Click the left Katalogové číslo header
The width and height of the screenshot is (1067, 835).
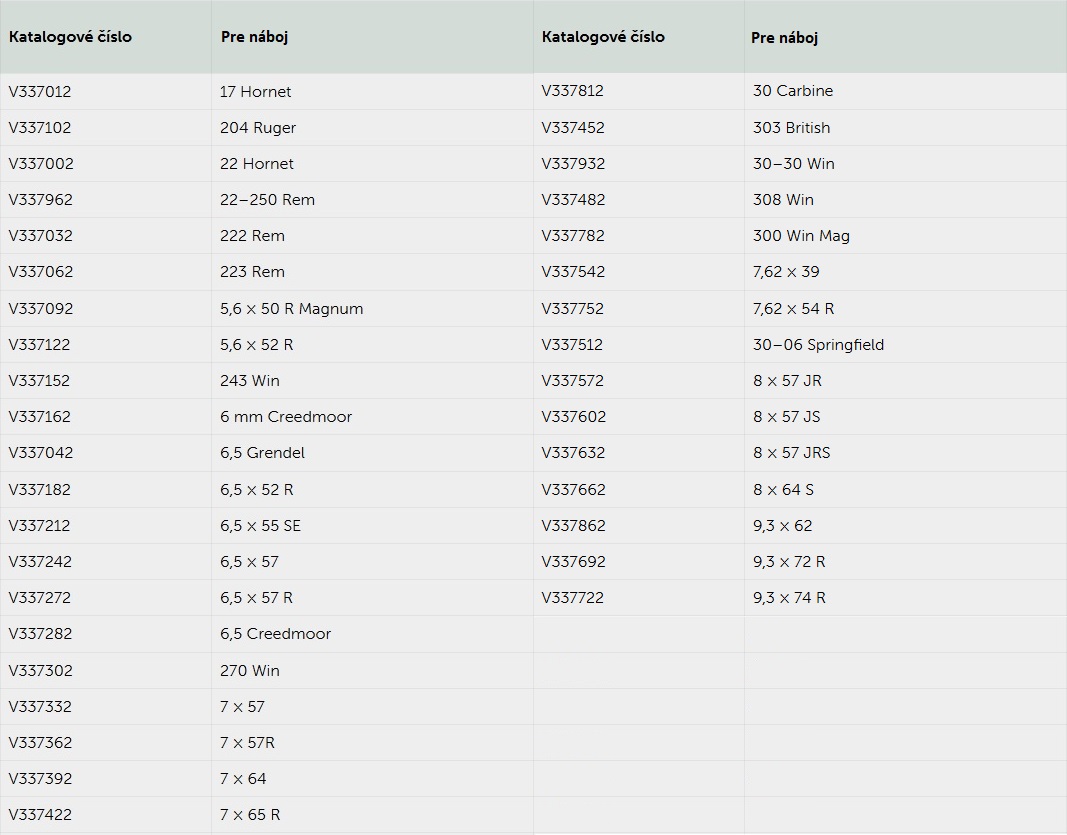pos(70,37)
